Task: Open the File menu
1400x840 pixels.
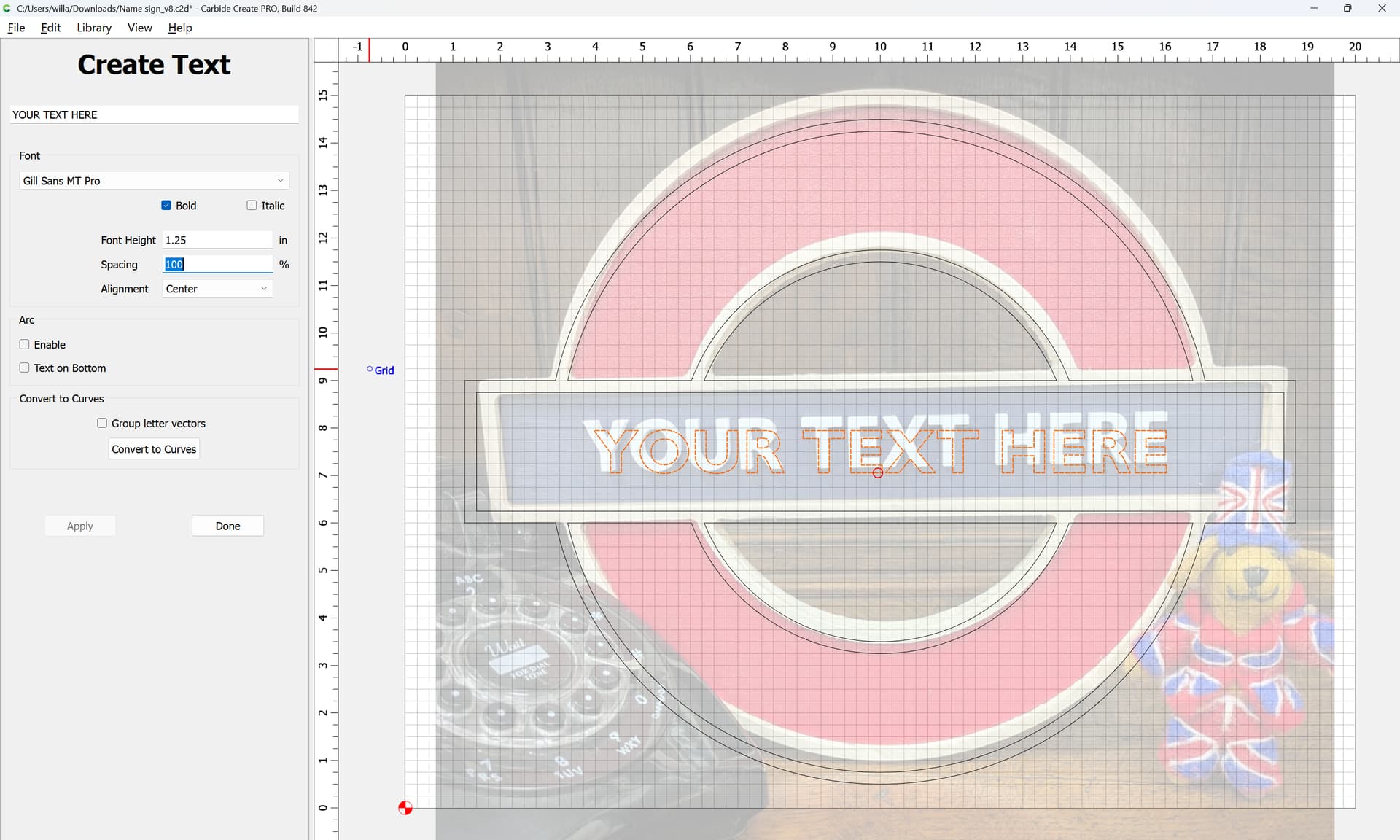Action: click(x=16, y=28)
